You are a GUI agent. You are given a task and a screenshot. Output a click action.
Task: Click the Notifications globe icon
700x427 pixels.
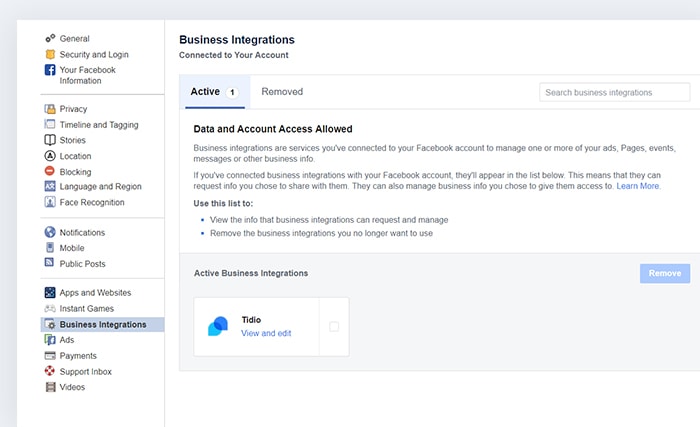pyautogui.click(x=50, y=232)
